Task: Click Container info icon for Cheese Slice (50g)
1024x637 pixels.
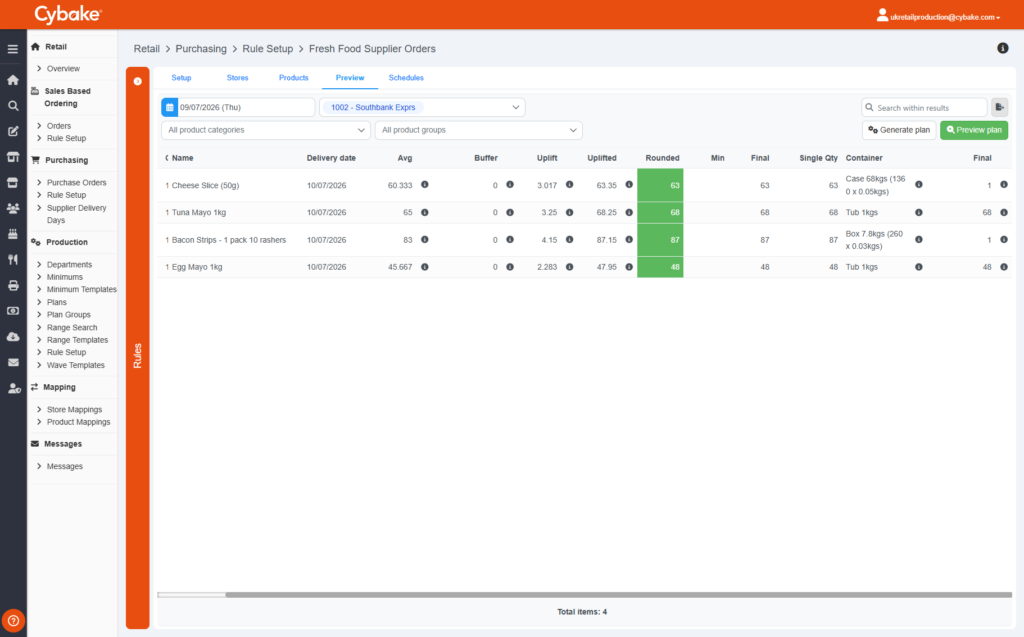Action: [919, 185]
